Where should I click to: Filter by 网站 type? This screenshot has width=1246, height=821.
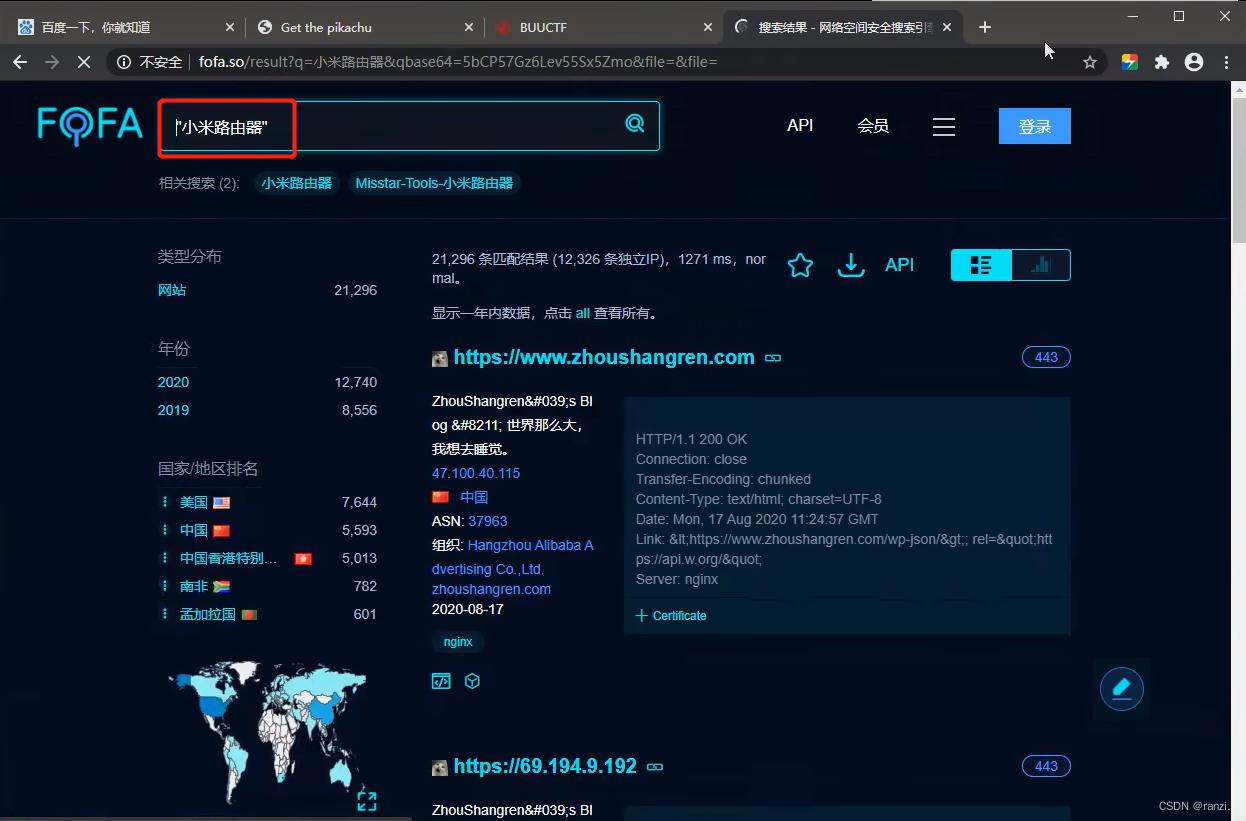click(x=172, y=290)
